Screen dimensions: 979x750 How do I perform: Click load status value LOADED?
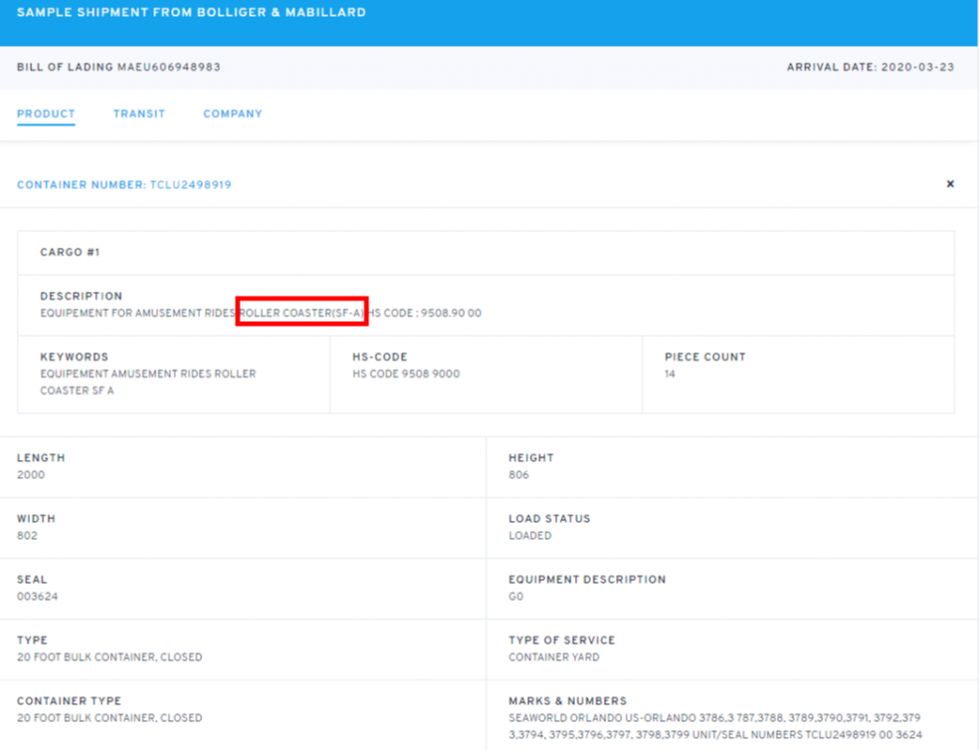pyautogui.click(x=530, y=536)
